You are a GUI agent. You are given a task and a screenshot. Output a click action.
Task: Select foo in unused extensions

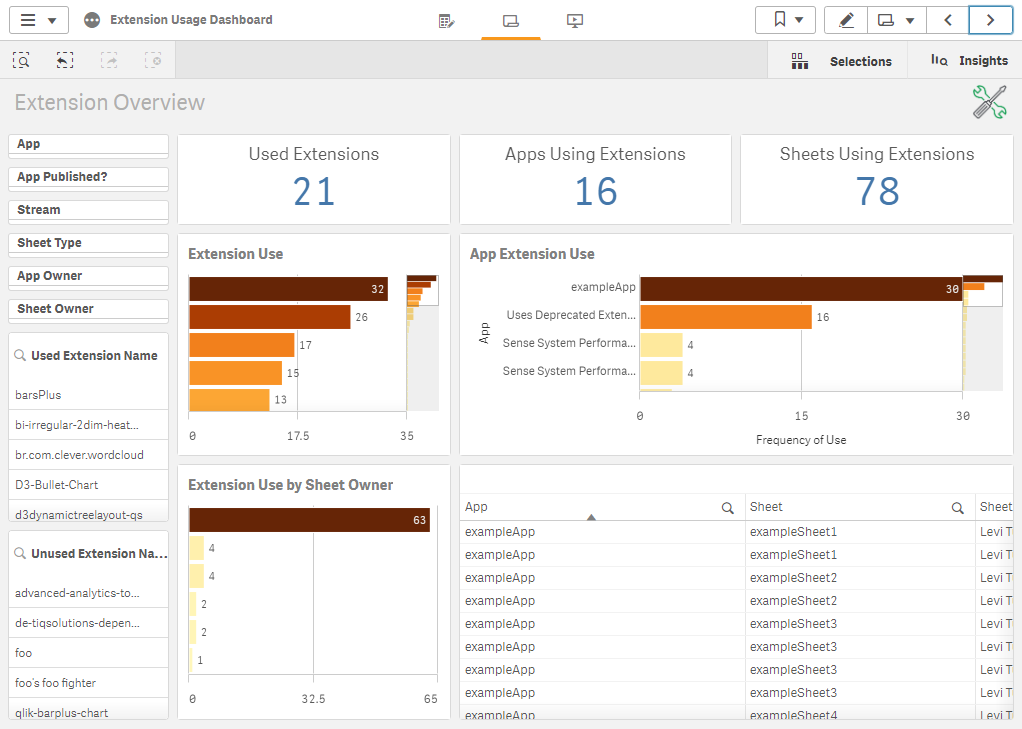[89, 653]
